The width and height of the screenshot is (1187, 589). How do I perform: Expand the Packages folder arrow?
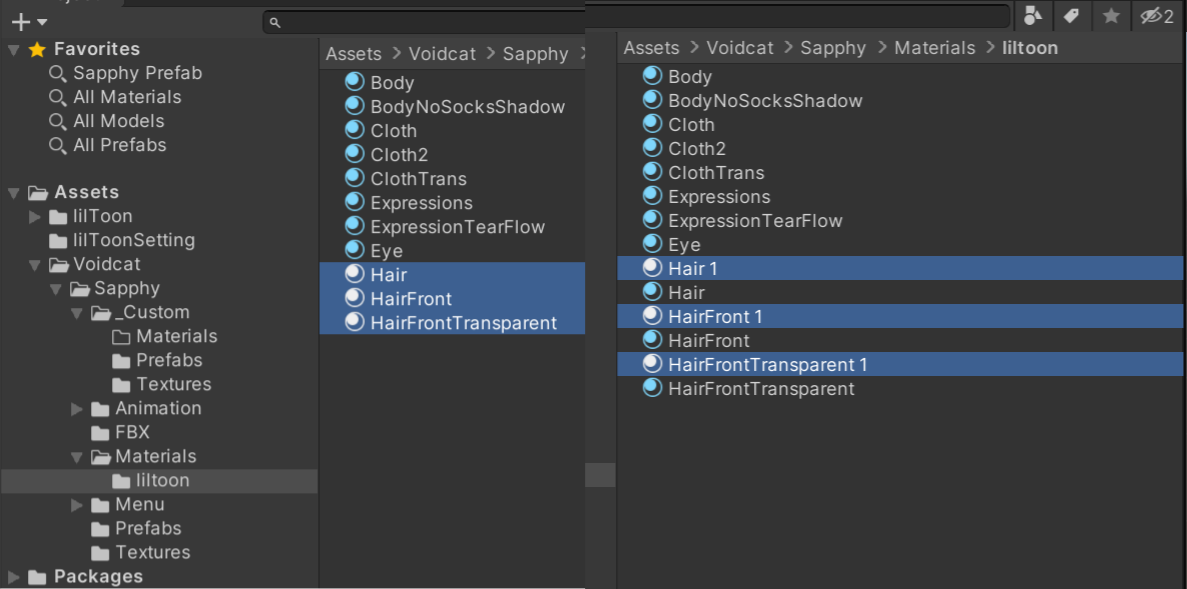pos(14,577)
